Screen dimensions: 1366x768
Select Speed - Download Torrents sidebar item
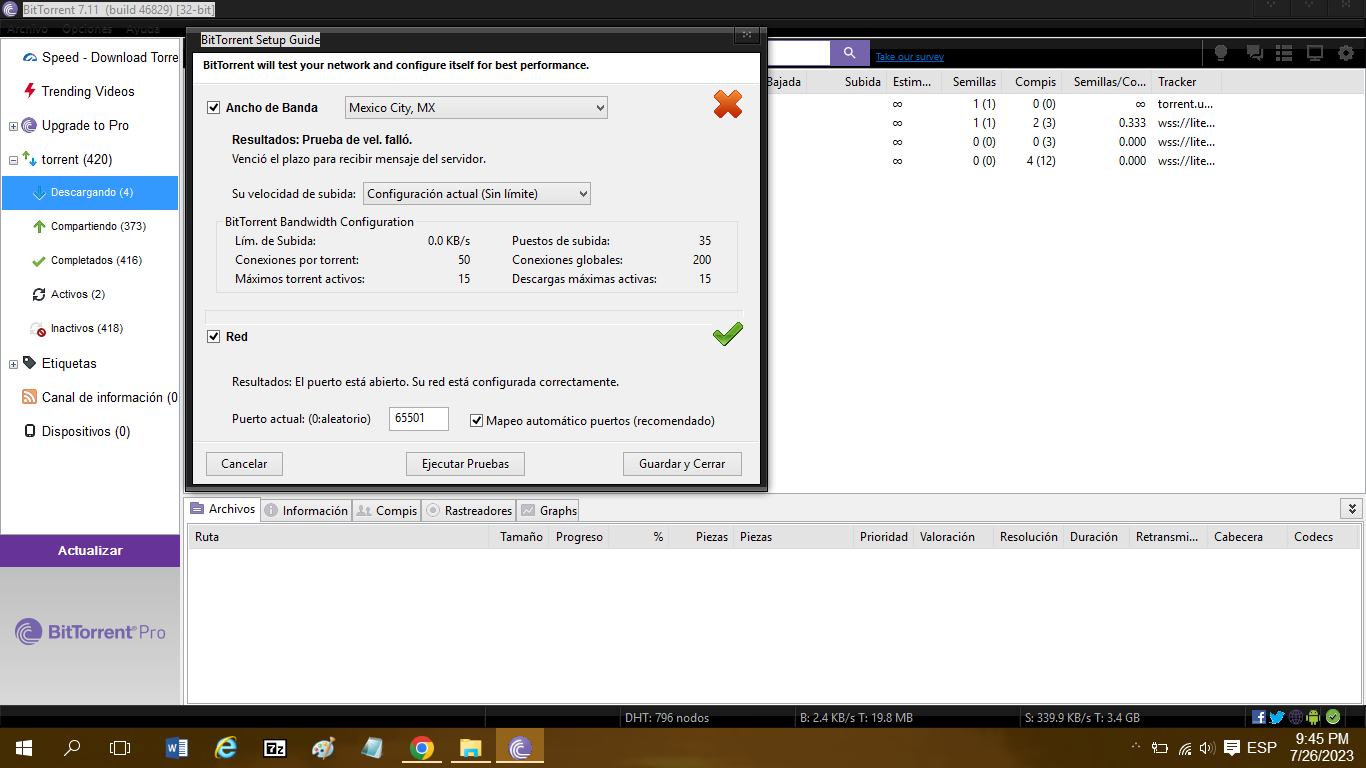pyautogui.click(x=100, y=57)
